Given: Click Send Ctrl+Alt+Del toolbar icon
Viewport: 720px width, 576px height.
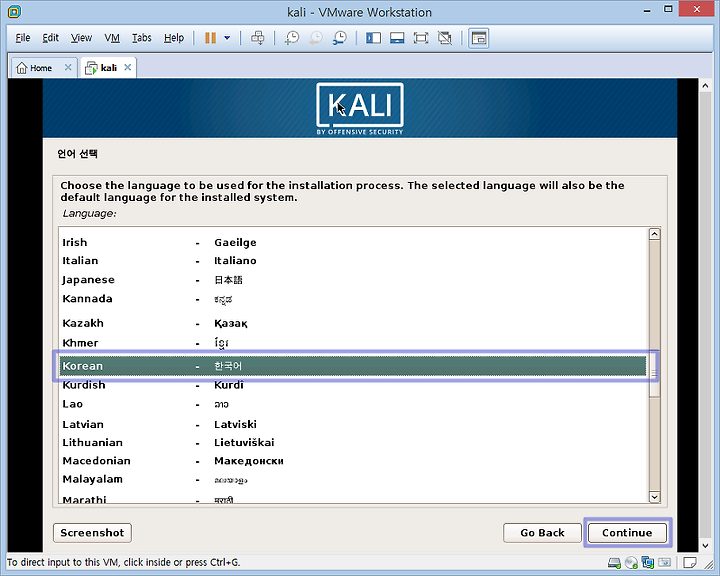Looking at the screenshot, I should pyautogui.click(x=258, y=38).
